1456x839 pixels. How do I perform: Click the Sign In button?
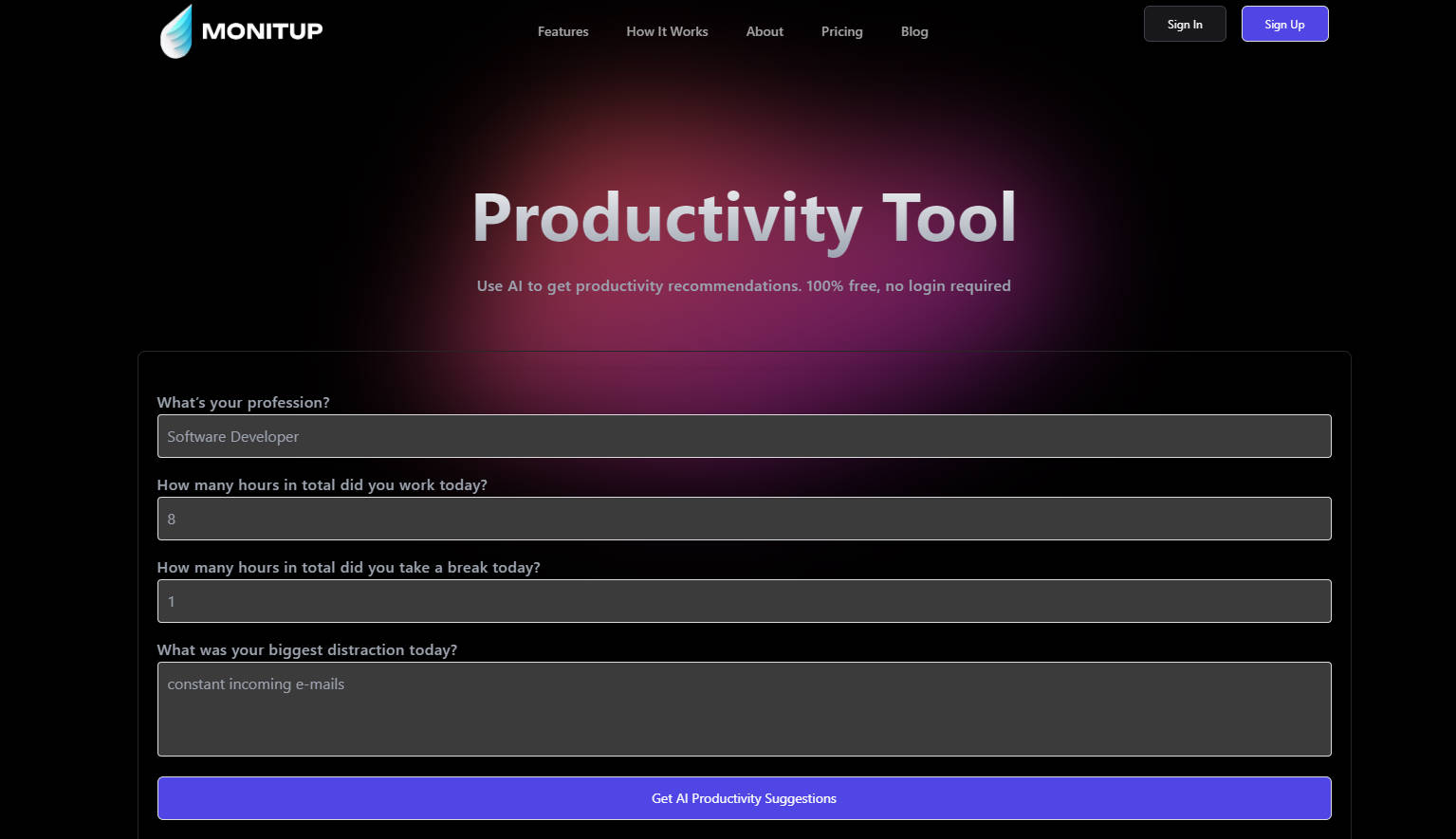[1184, 24]
